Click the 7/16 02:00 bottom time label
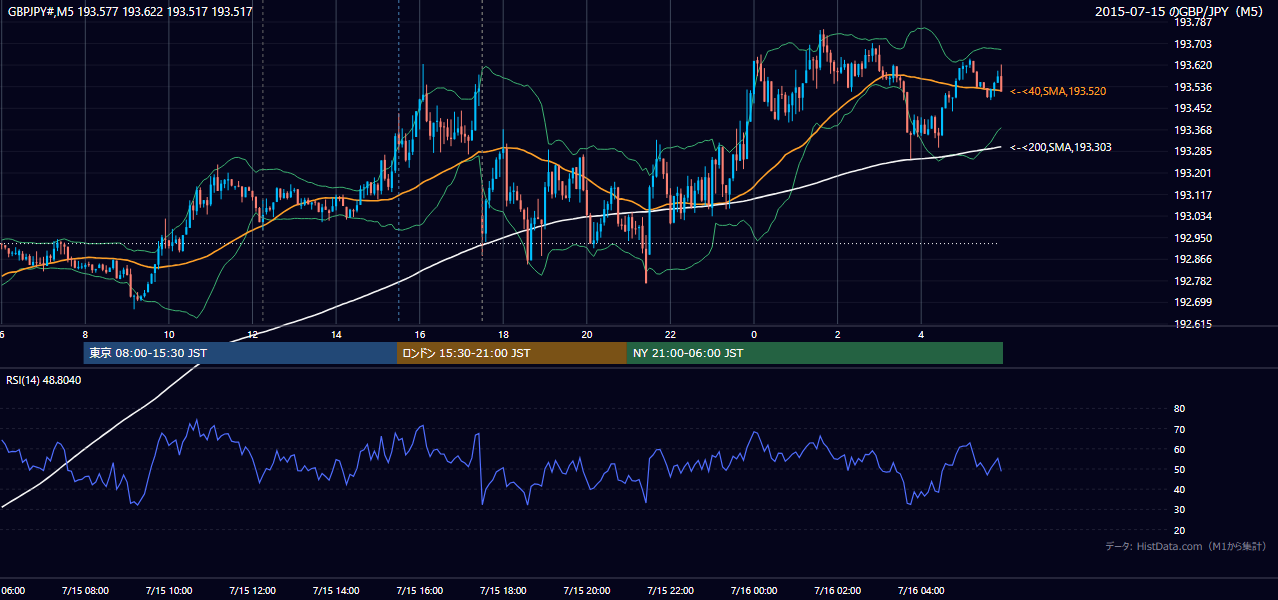This screenshot has height=600, width=1278. (838, 591)
